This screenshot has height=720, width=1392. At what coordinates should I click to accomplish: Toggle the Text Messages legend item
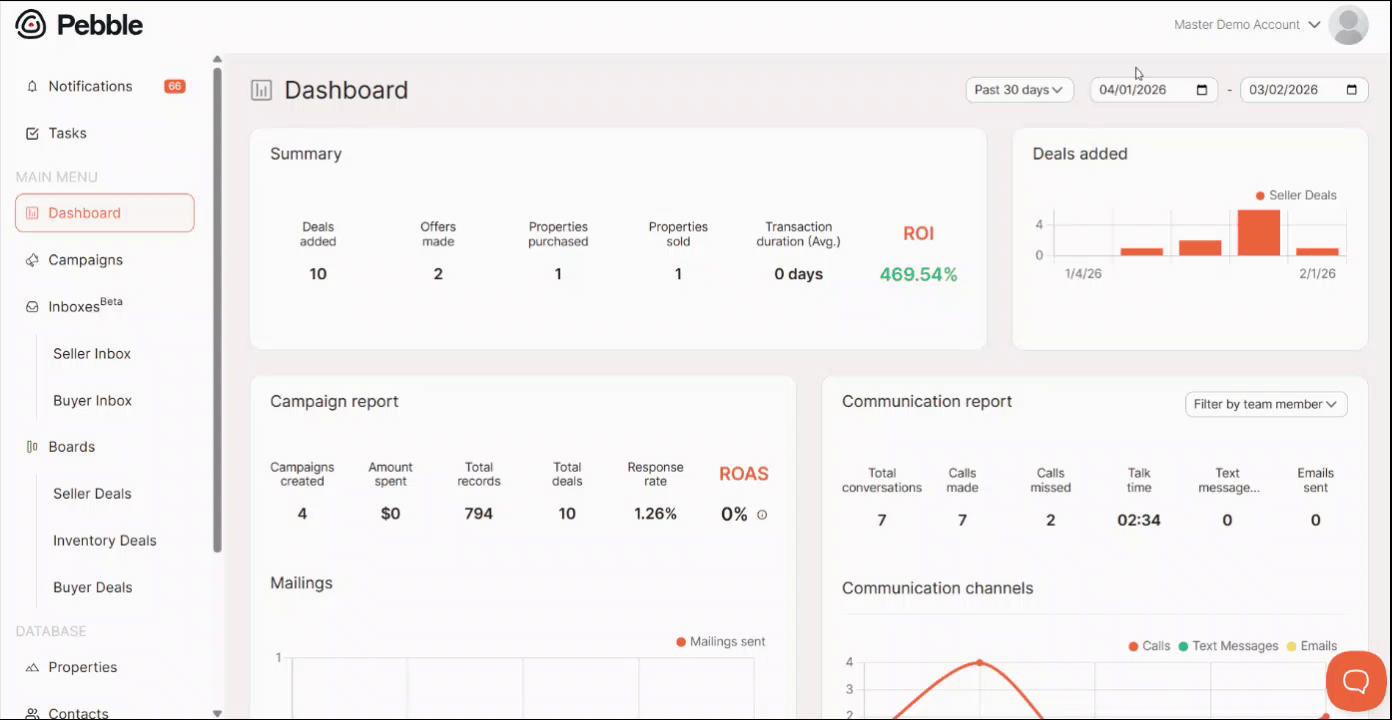click(1228, 646)
